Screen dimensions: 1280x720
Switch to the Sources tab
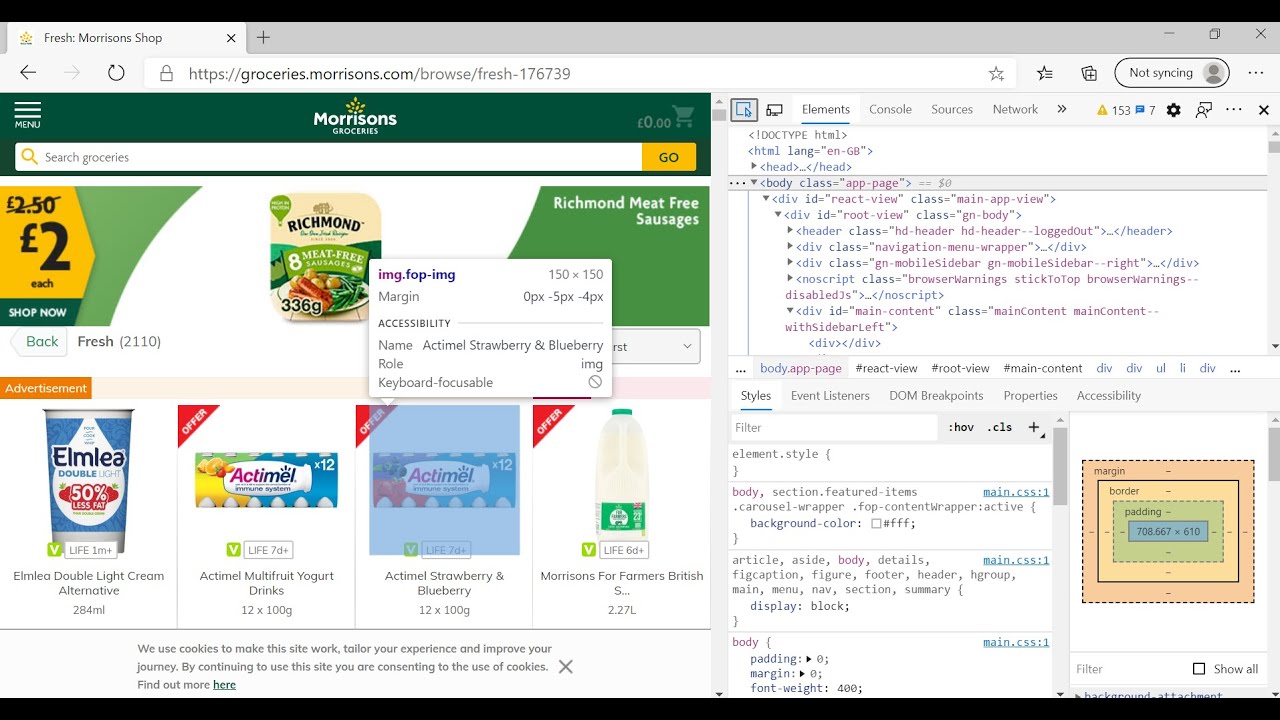pos(952,109)
